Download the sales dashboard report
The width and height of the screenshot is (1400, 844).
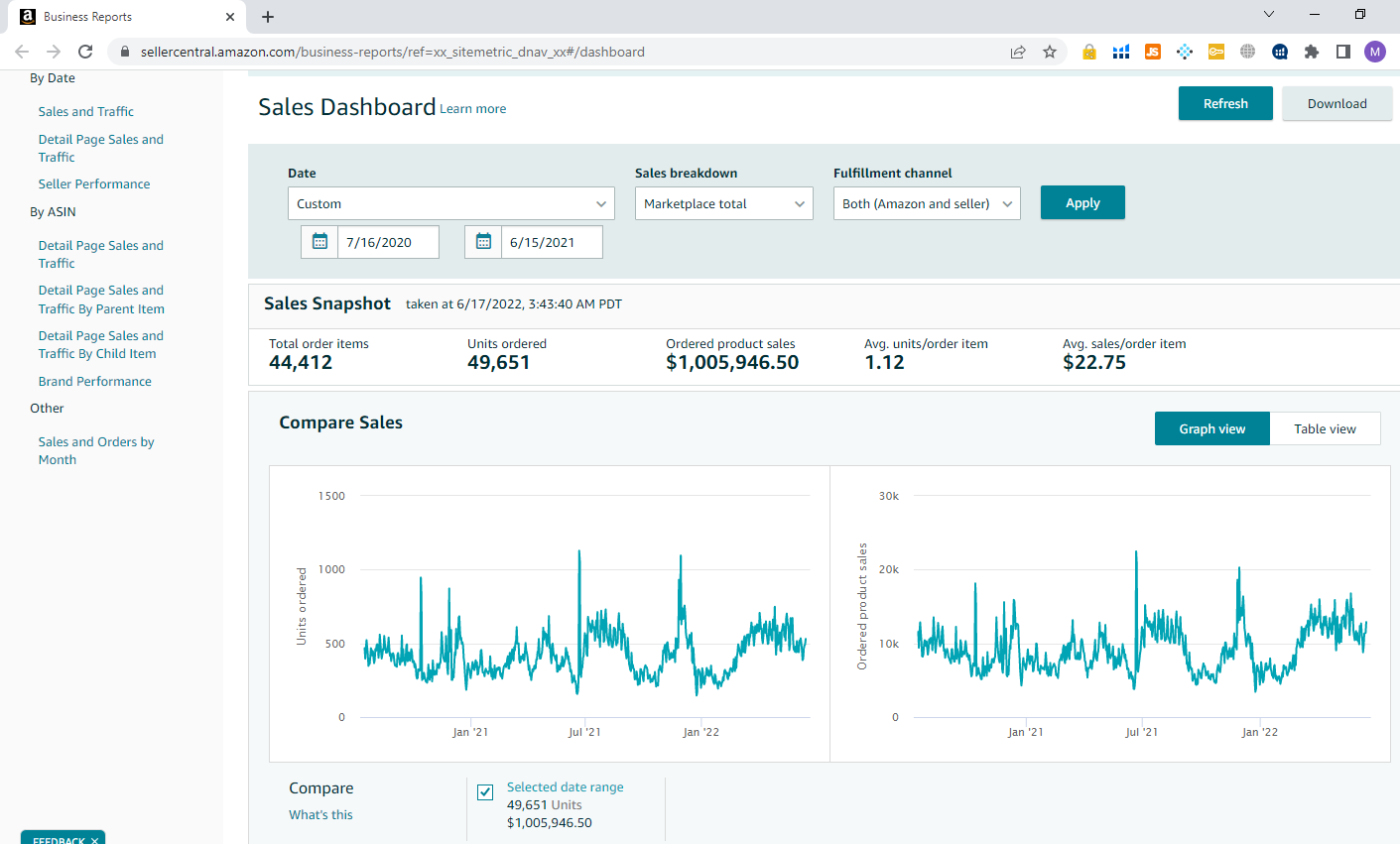[x=1336, y=103]
